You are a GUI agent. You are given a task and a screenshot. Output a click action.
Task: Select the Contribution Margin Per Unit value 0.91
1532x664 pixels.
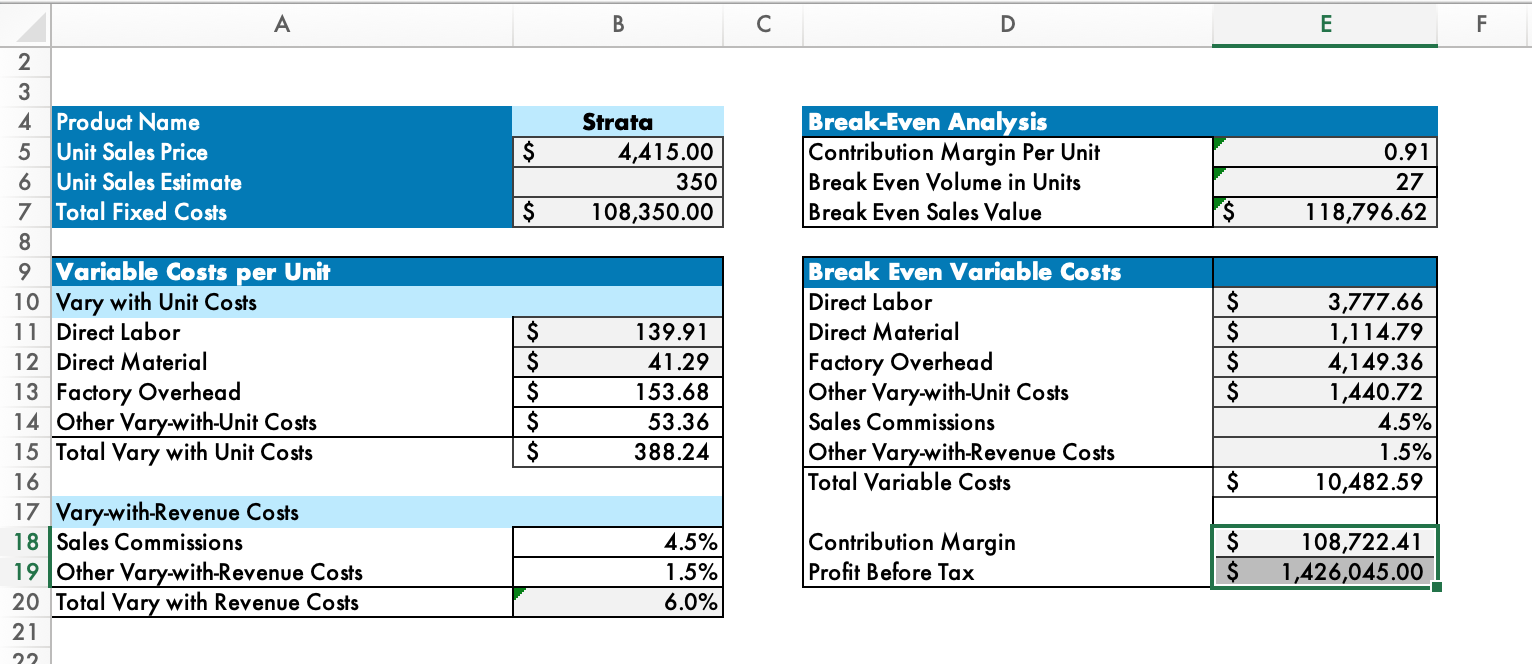[x=1323, y=152]
